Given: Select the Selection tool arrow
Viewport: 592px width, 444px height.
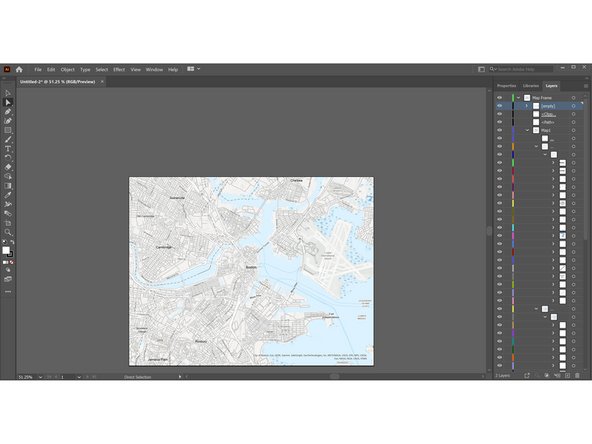Looking at the screenshot, I should [x=8, y=93].
